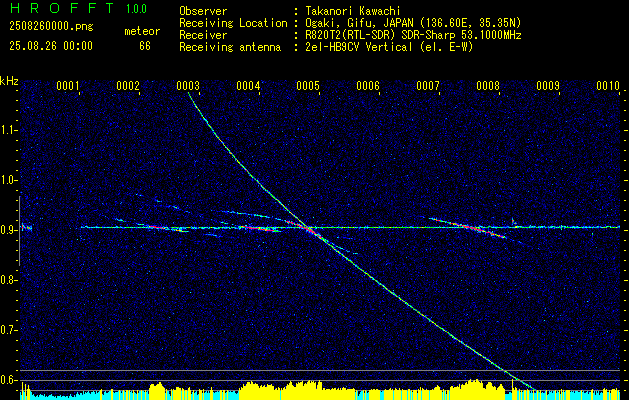Image resolution: width=629 pixels, height=400 pixels.
Task: Click the kHz axis unit label
Action: click(9, 81)
